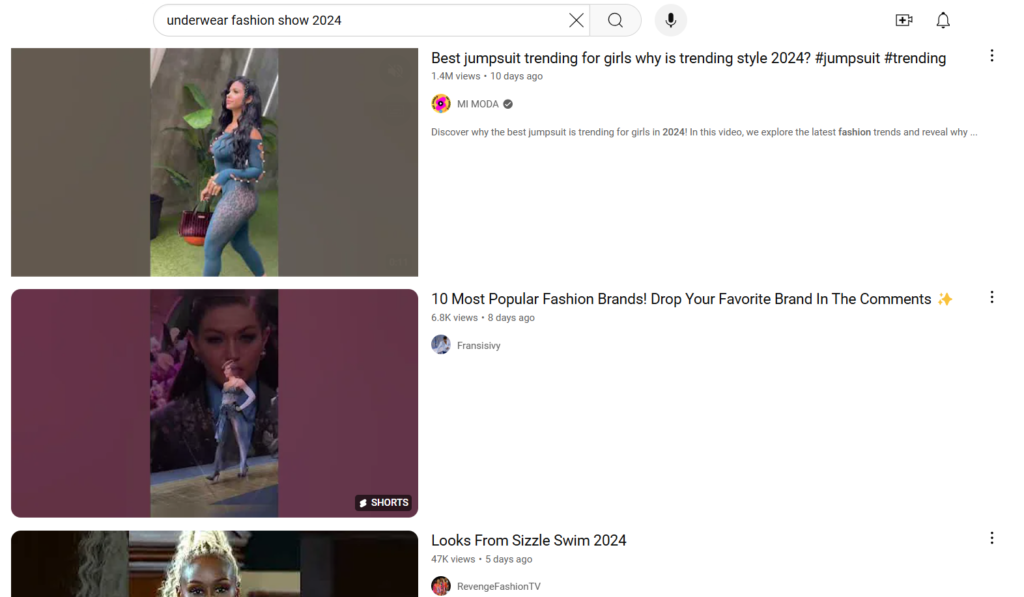
Task: Play the Sizzle Swim 2024 thumbnail
Action: [214, 564]
